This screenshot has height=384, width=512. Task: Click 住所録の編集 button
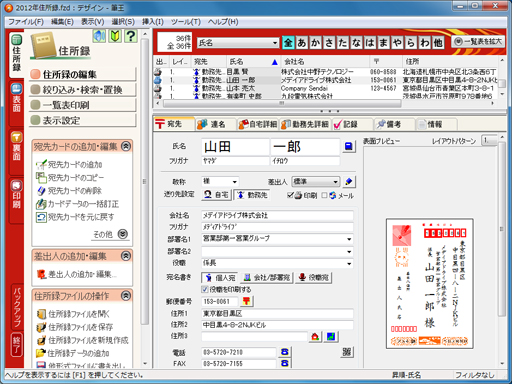pos(83,74)
